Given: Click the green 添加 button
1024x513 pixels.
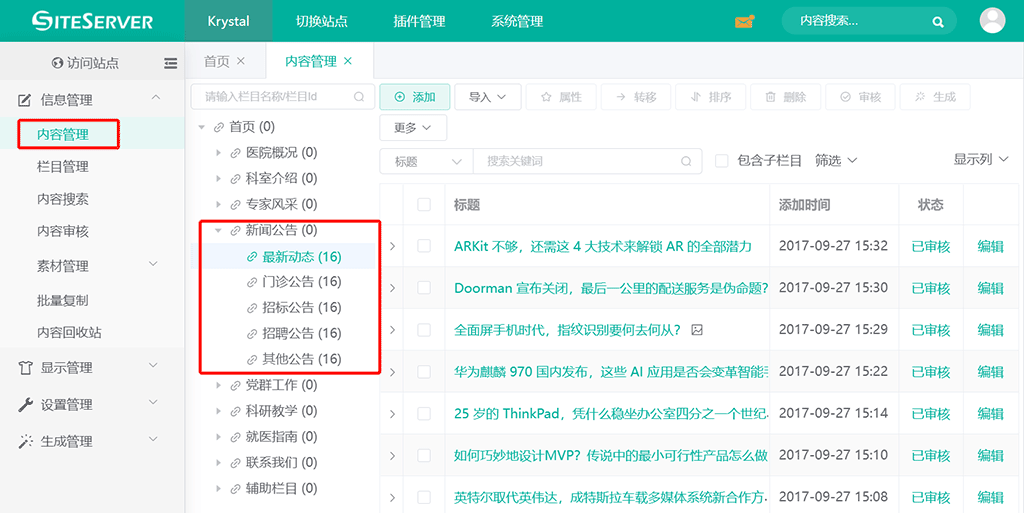Looking at the screenshot, I should point(415,97).
